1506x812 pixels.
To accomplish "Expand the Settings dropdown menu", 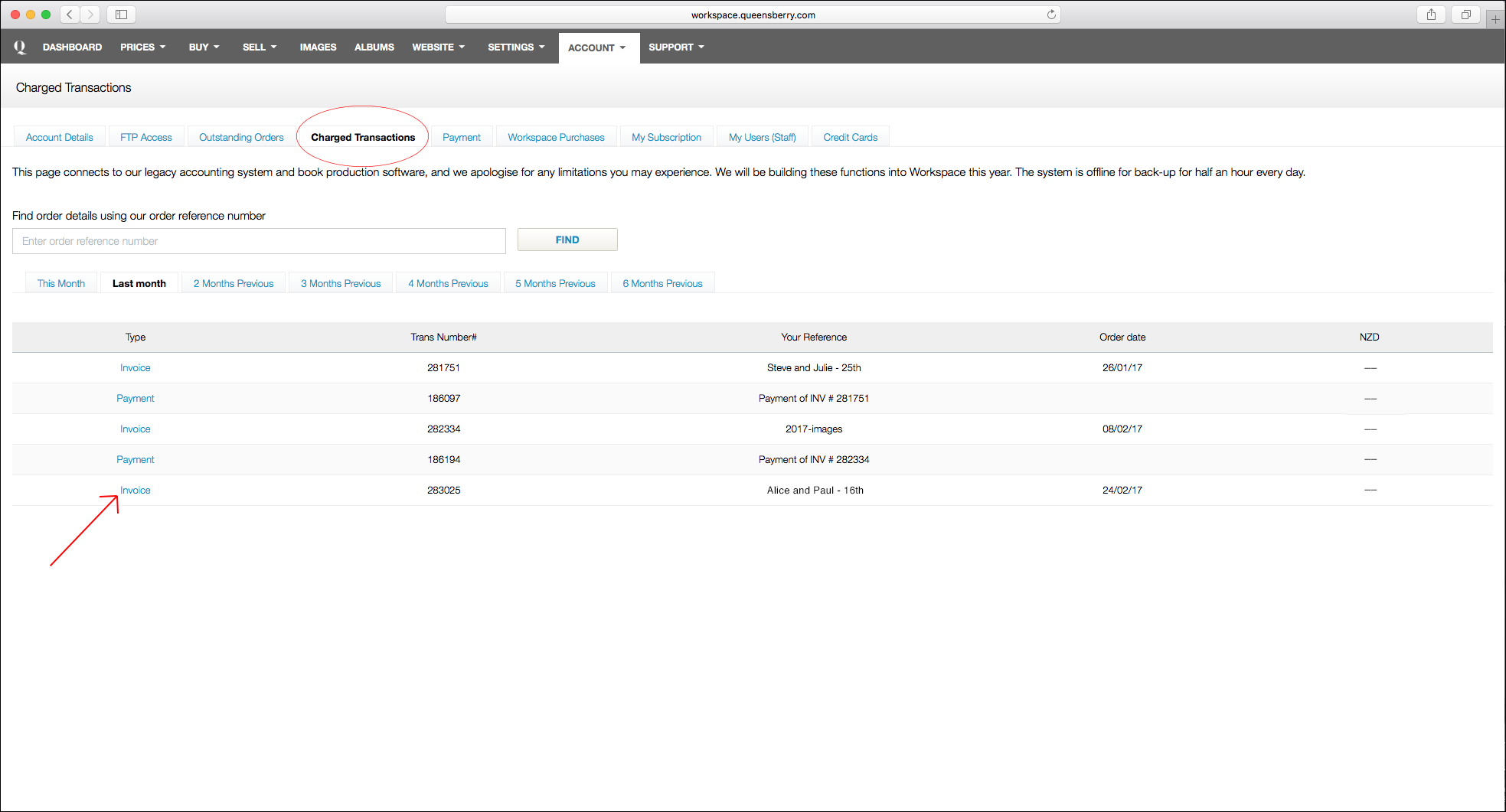I will pyautogui.click(x=516, y=47).
